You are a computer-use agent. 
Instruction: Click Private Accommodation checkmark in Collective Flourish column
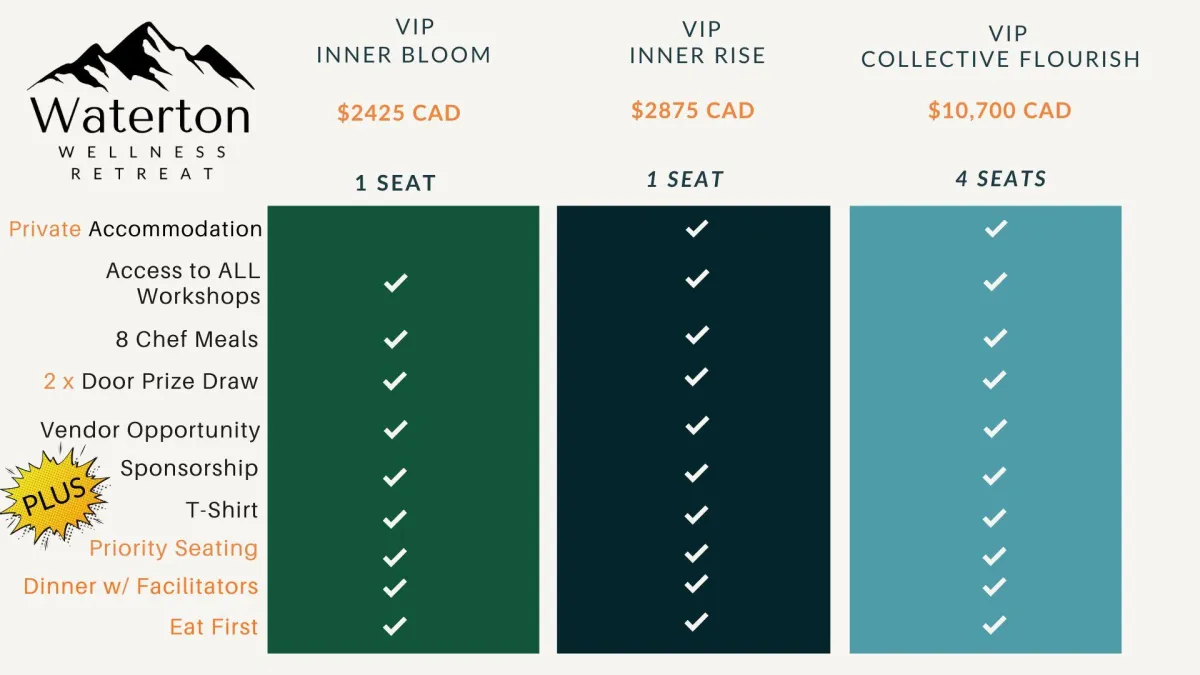(x=994, y=229)
